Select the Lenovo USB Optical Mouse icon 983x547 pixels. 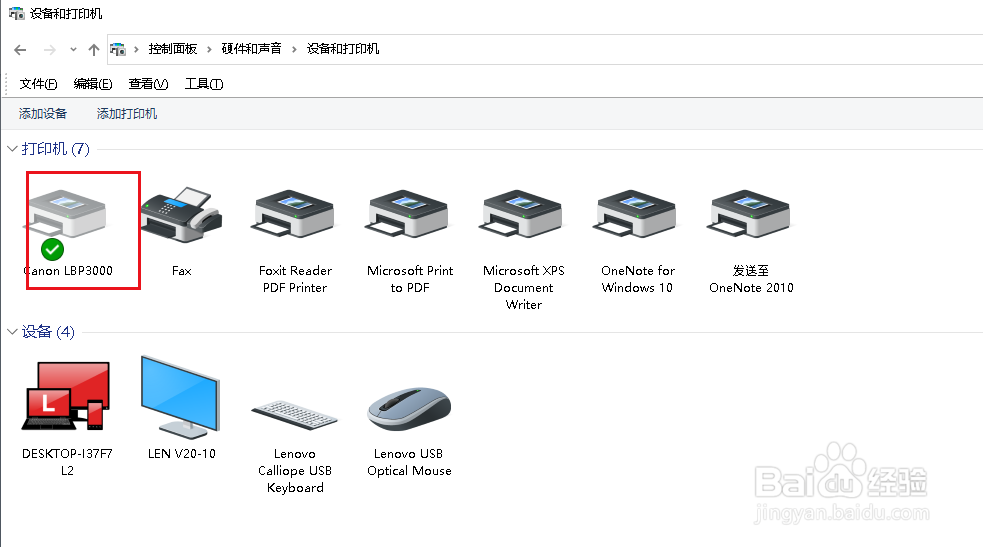coord(409,409)
